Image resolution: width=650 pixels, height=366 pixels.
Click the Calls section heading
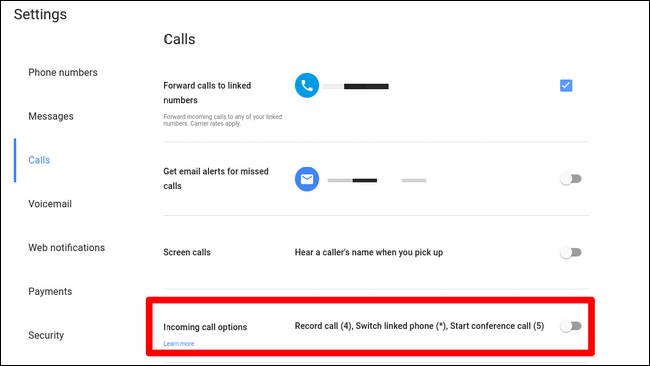click(x=179, y=39)
